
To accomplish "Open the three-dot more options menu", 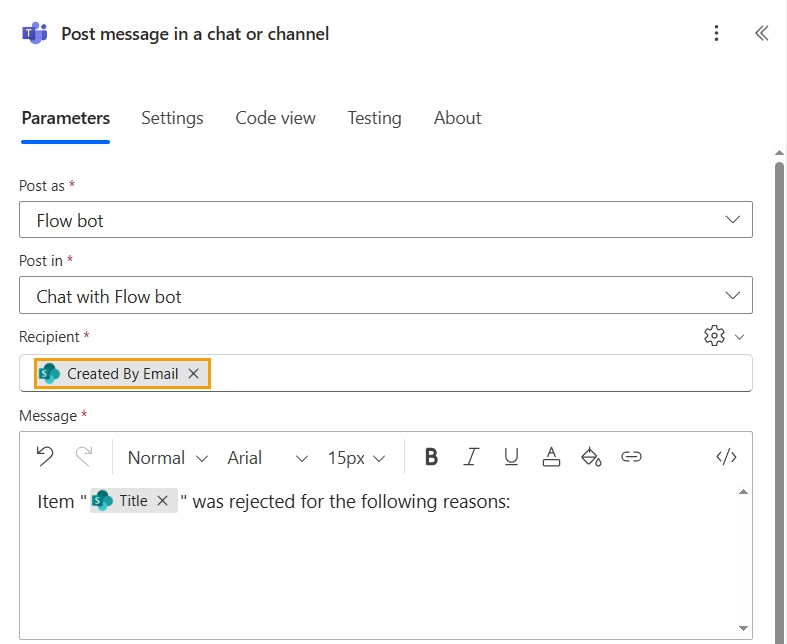I will [x=716, y=33].
